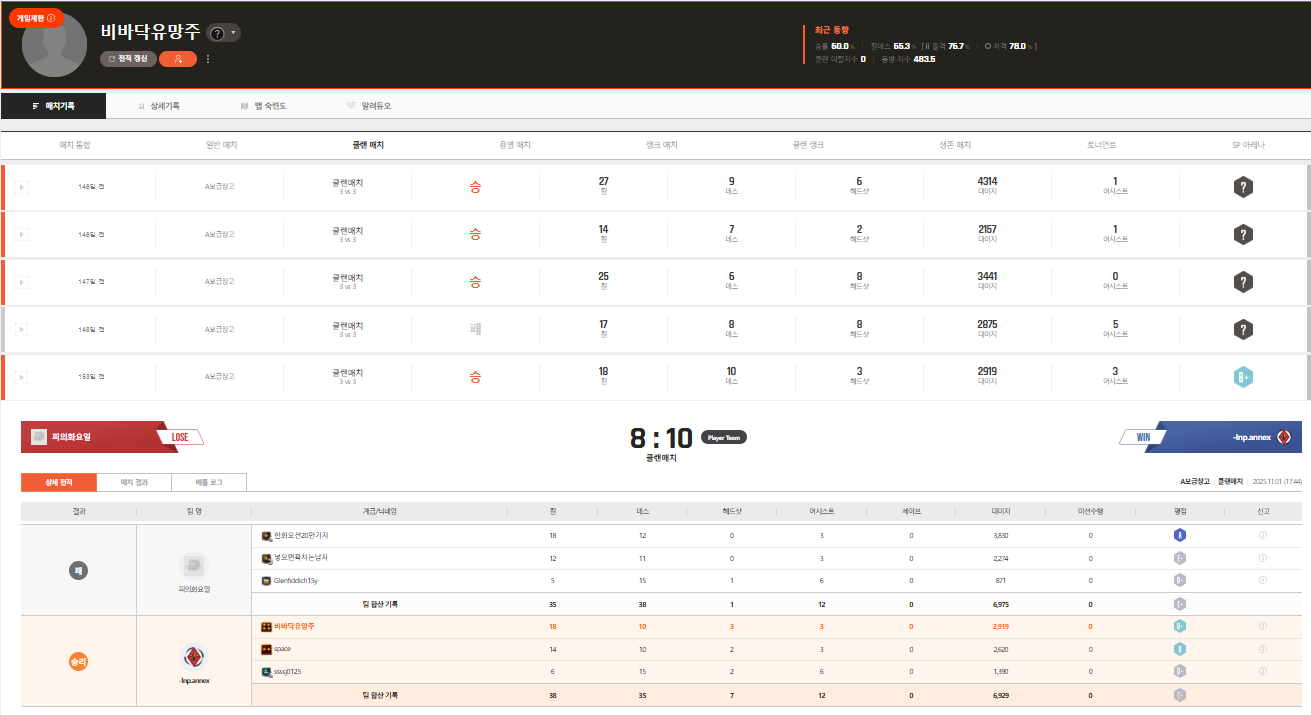The height and width of the screenshot is (715, 1311).
Task: Collapse the fifth match row details
Action: [22, 377]
